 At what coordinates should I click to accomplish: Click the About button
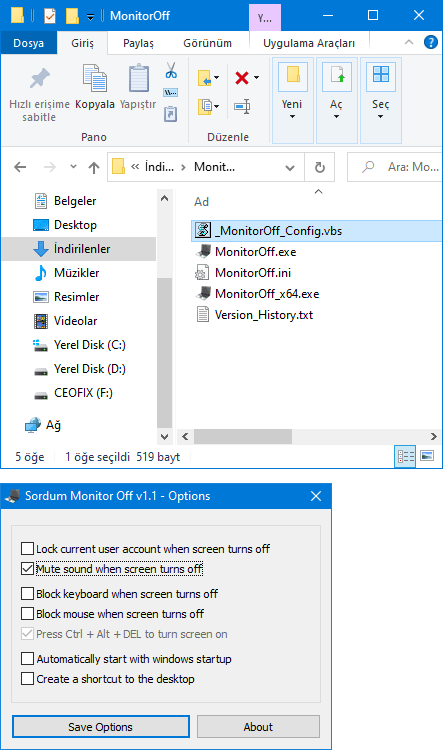[258, 727]
